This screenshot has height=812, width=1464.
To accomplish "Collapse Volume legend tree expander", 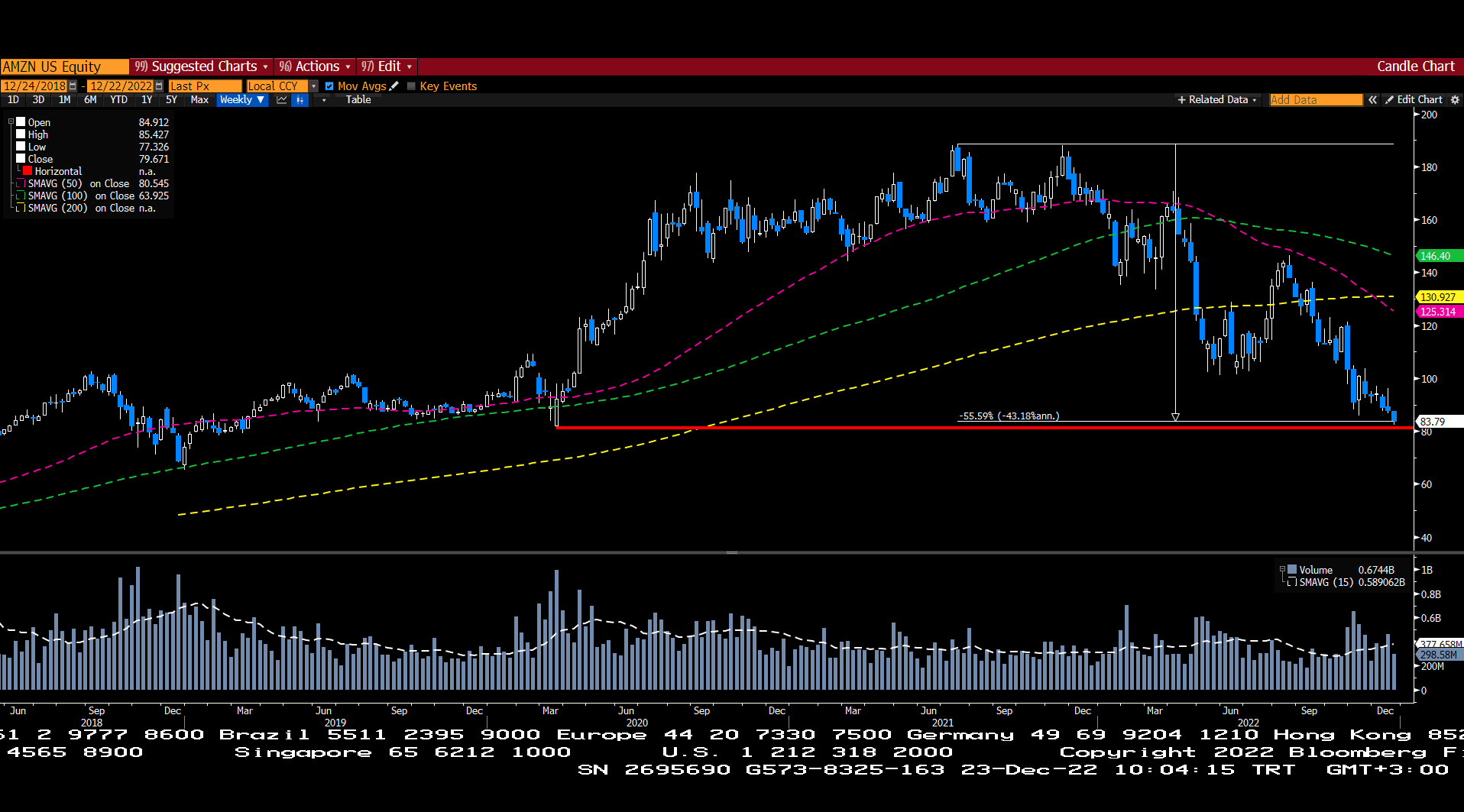I will [x=1282, y=569].
